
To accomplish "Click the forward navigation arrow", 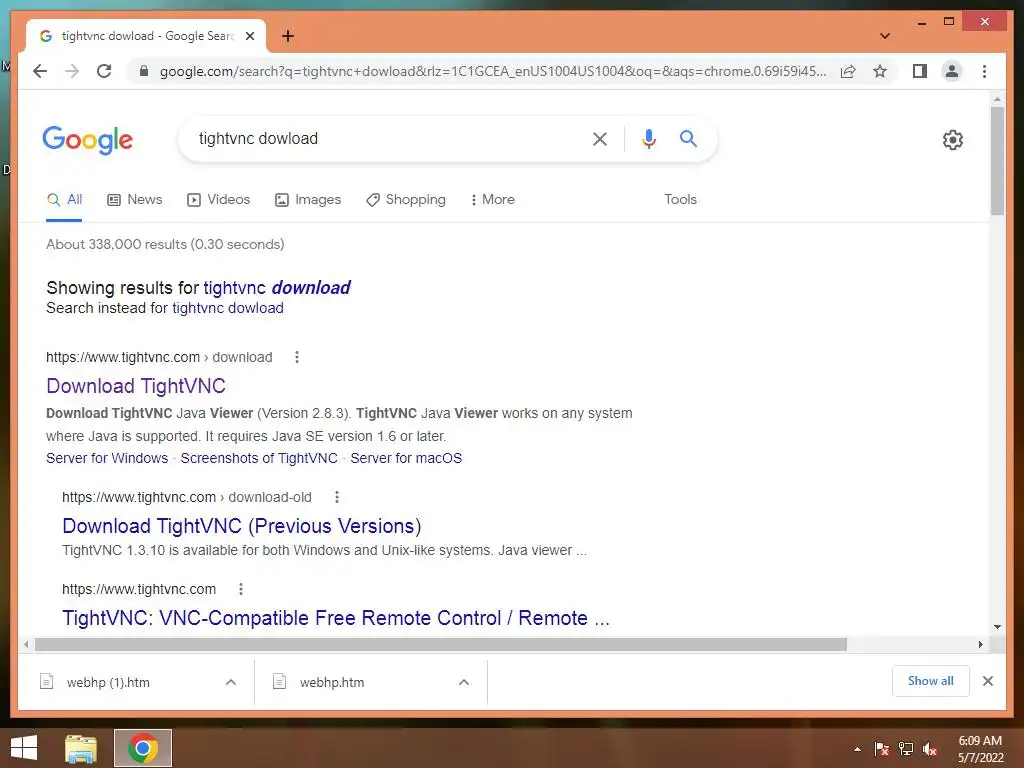I will pos(72,71).
